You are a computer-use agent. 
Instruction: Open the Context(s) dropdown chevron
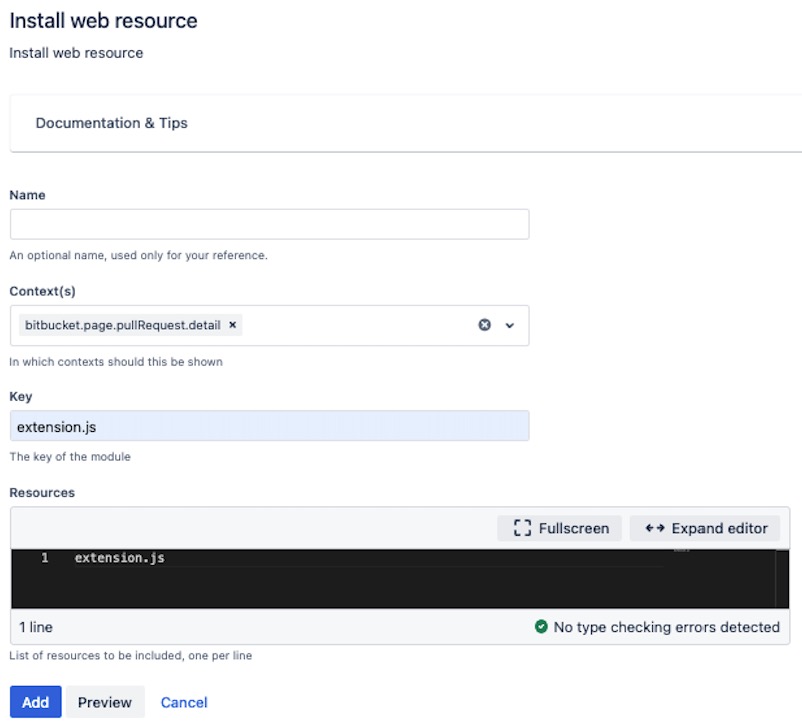coord(509,325)
